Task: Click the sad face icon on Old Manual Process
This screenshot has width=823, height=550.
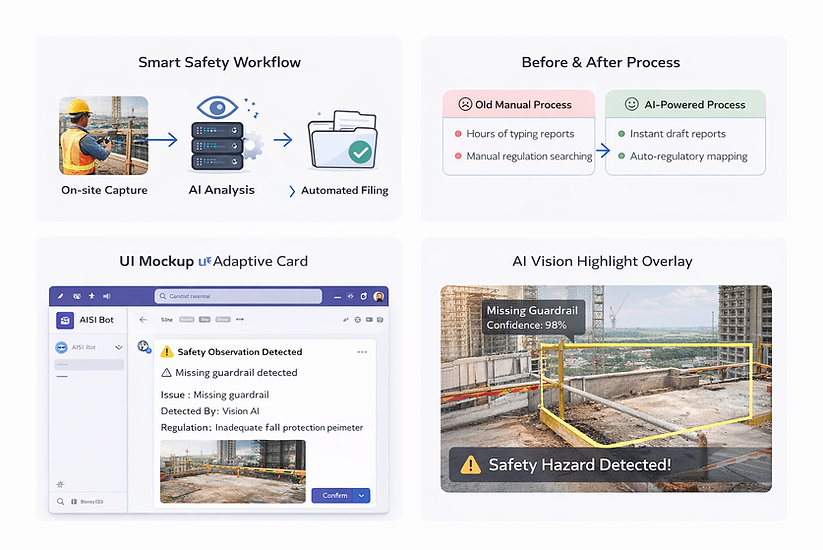Action: pyautogui.click(x=465, y=104)
